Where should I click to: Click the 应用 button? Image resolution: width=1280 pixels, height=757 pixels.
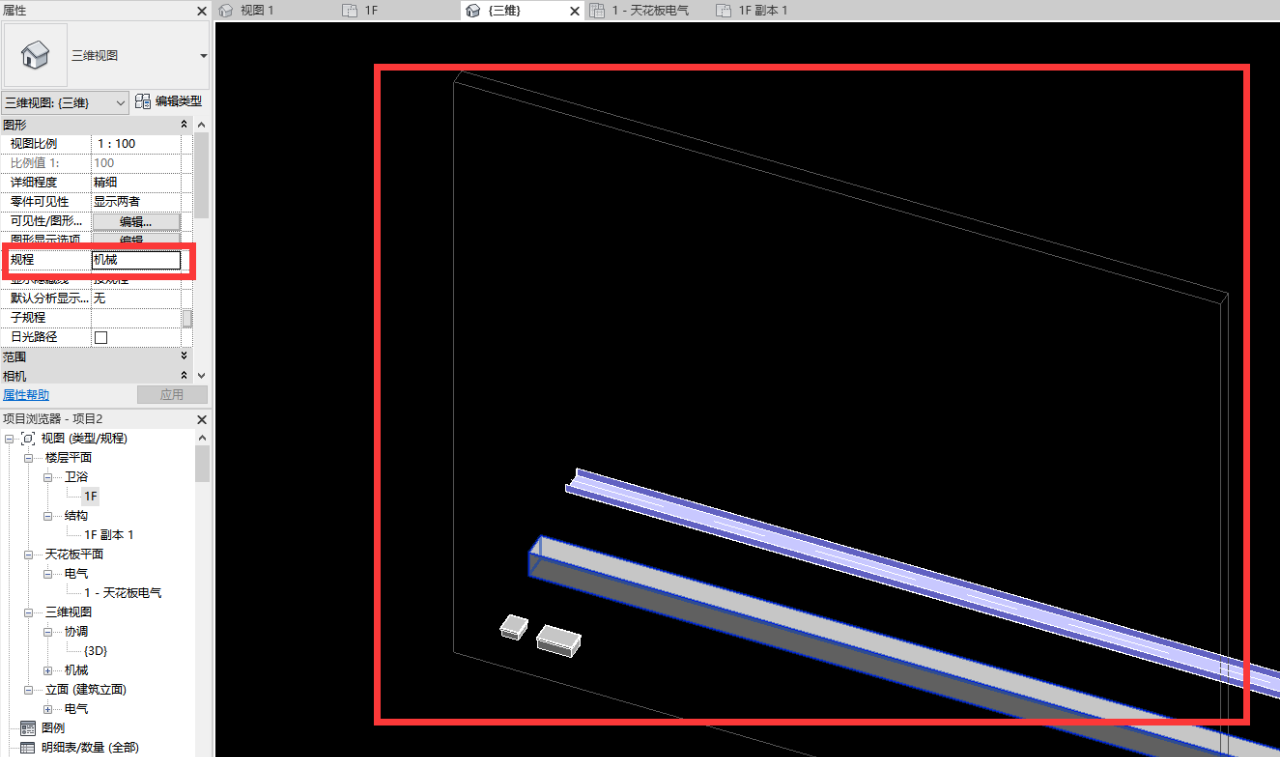[x=172, y=395]
